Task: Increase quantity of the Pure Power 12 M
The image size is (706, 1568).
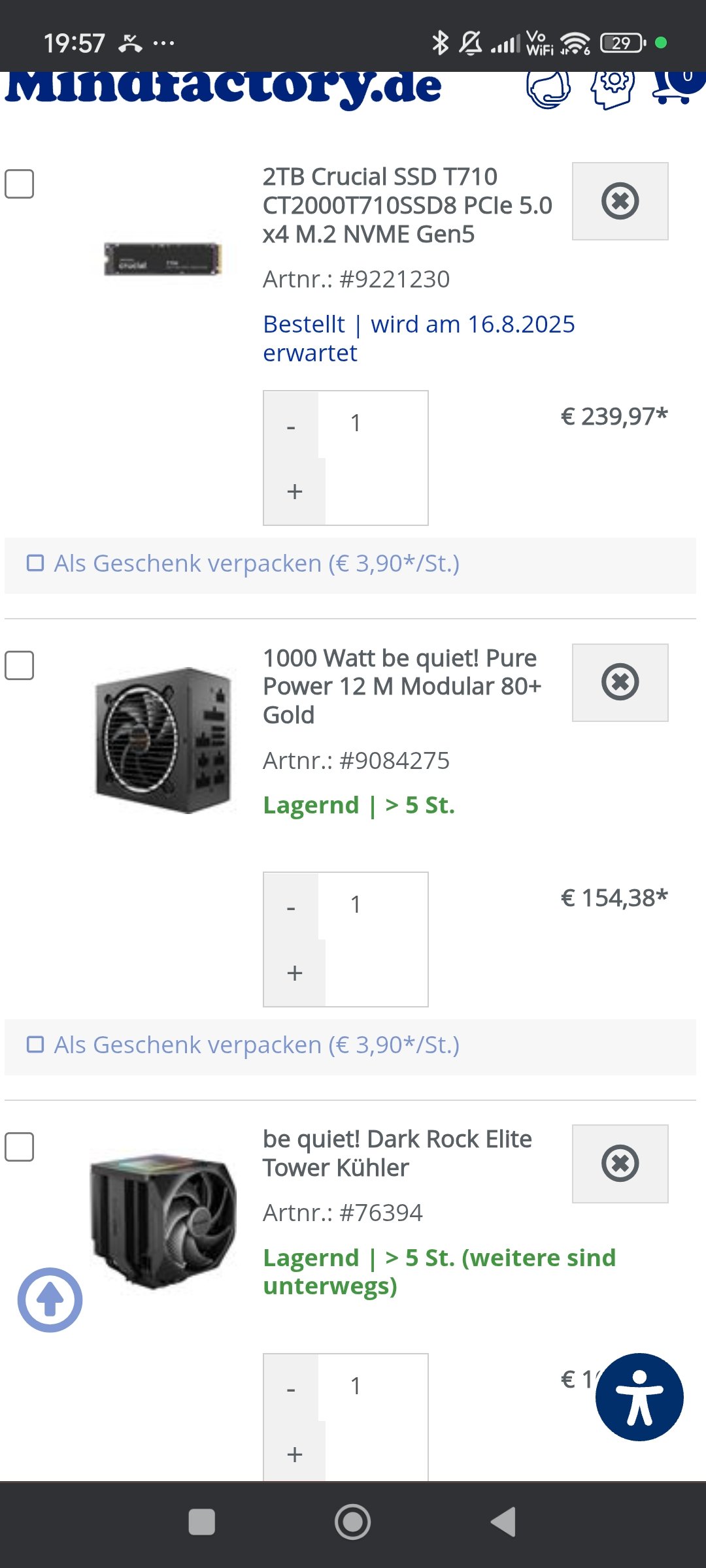Action: coord(294,973)
